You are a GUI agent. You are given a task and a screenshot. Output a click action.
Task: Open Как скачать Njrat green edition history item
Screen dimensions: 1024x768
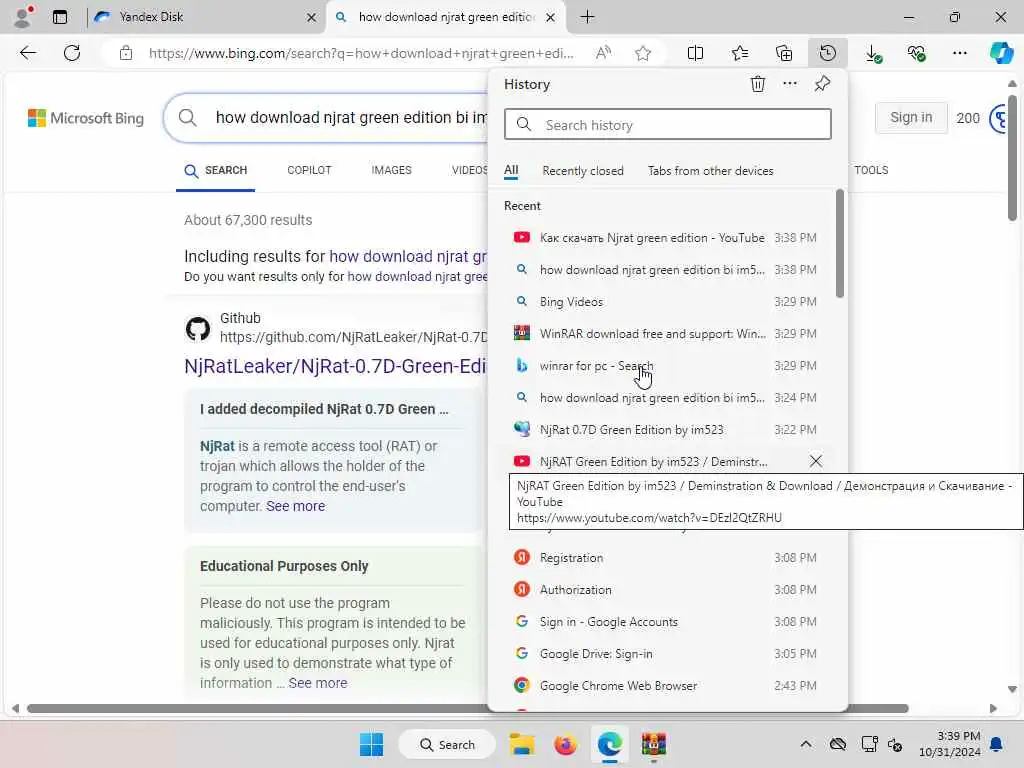666,238
